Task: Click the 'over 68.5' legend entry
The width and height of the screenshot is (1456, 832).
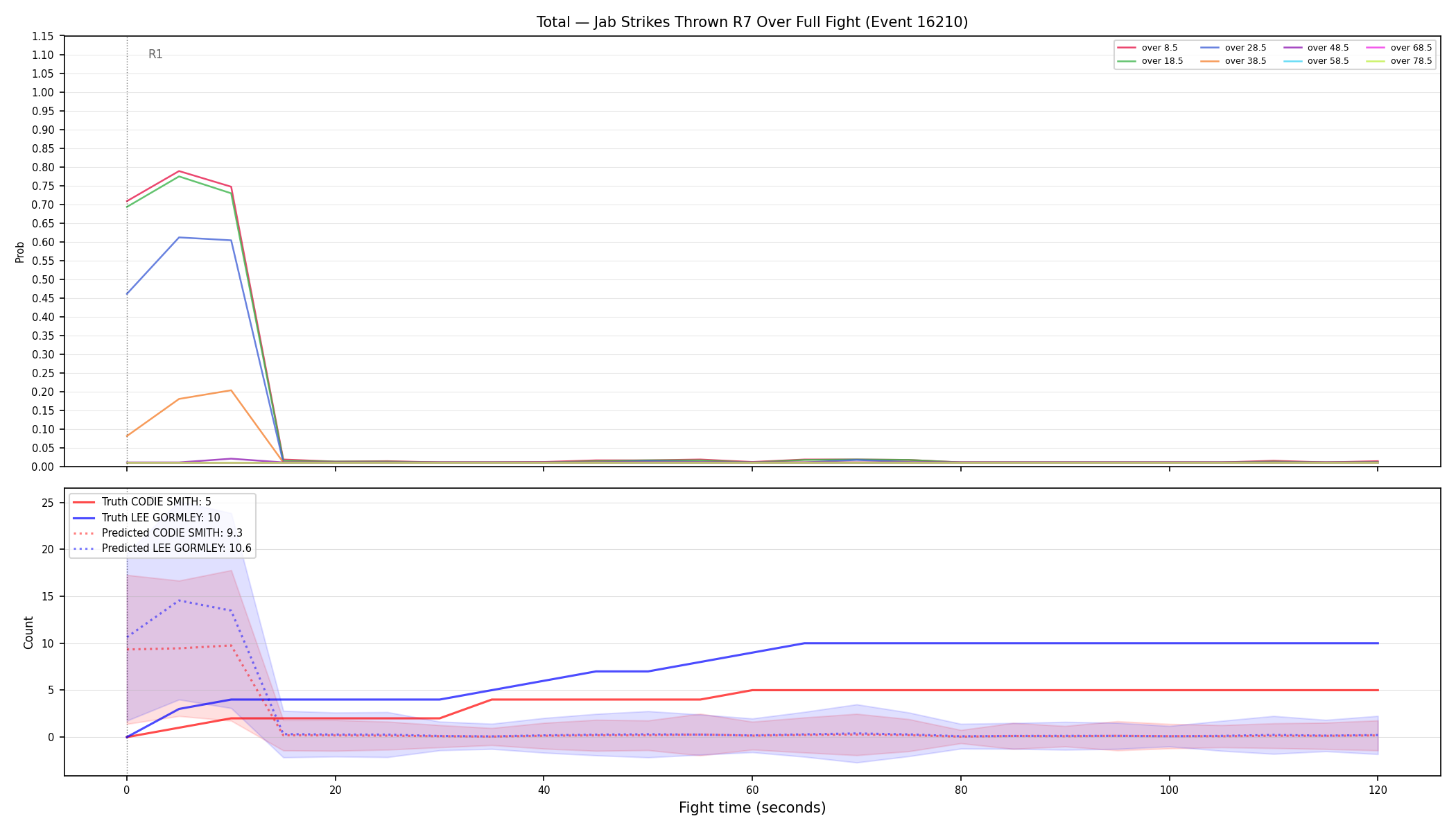Action: coord(1399,48)
